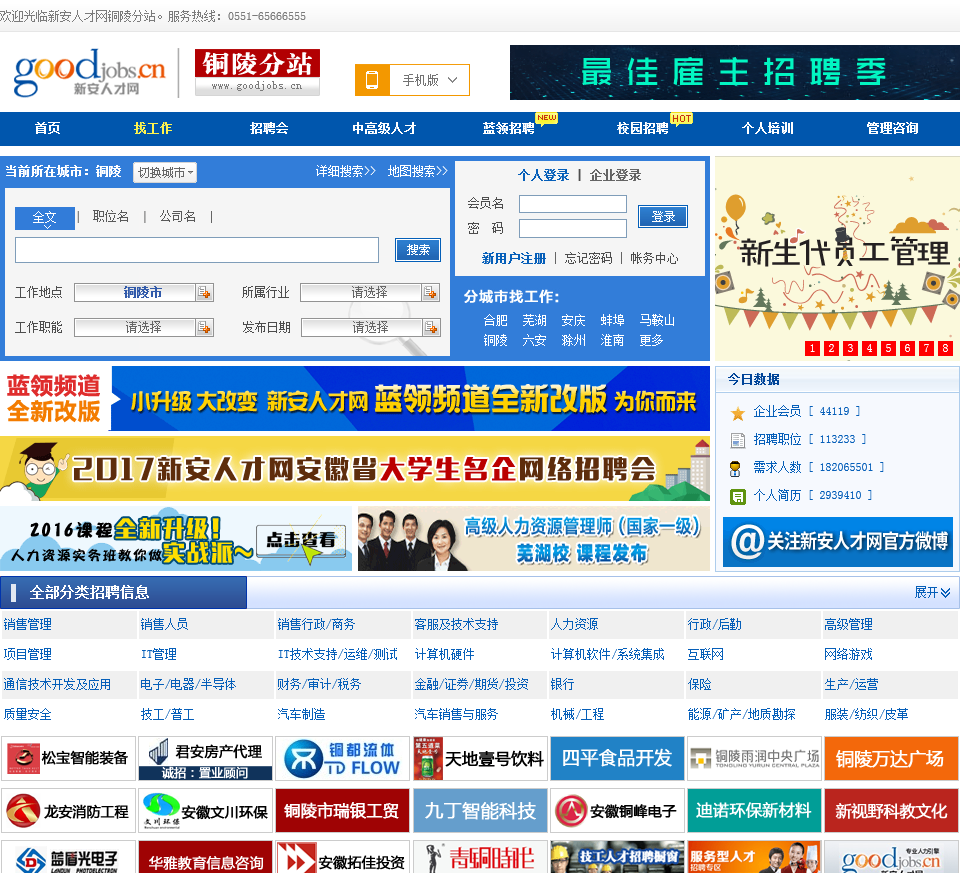Open 蓝领招聘 in navigation bar
This screenshot has width=960, height=873.
(x=508, y=128)
